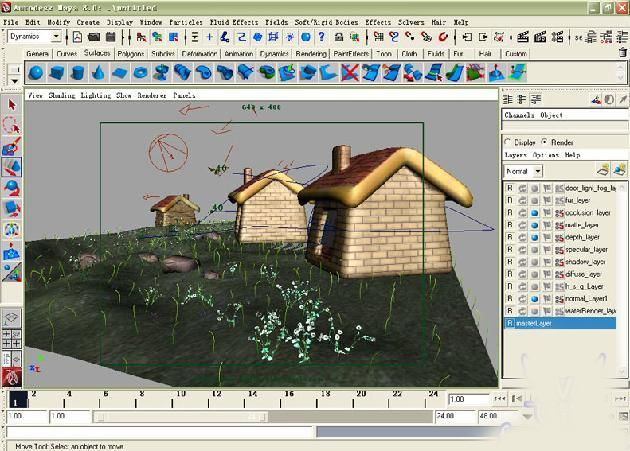630x451 pixels.
Task: Open the Soft/Rigid Bodies menu
Action: click(x=326, y=22)
